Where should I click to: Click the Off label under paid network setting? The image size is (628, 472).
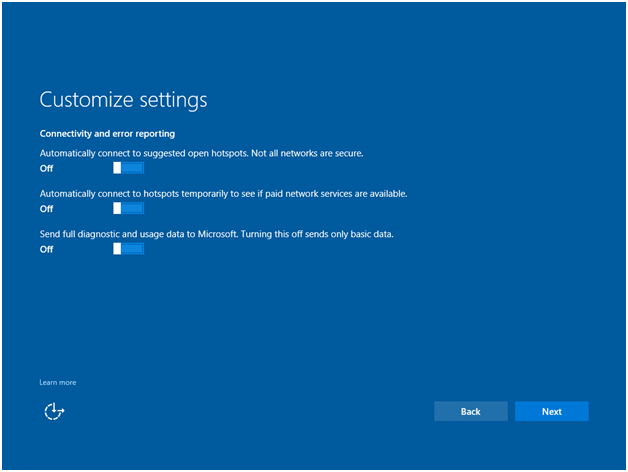46,209
